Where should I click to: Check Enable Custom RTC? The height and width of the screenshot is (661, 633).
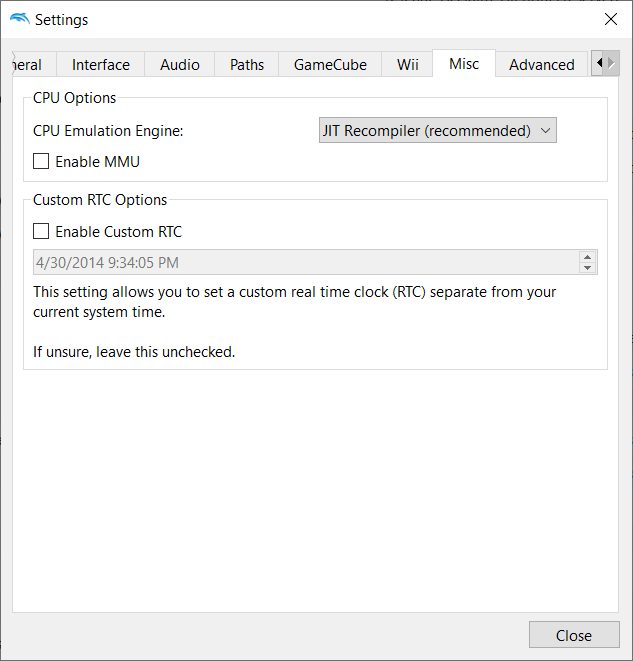click(41, 231)
